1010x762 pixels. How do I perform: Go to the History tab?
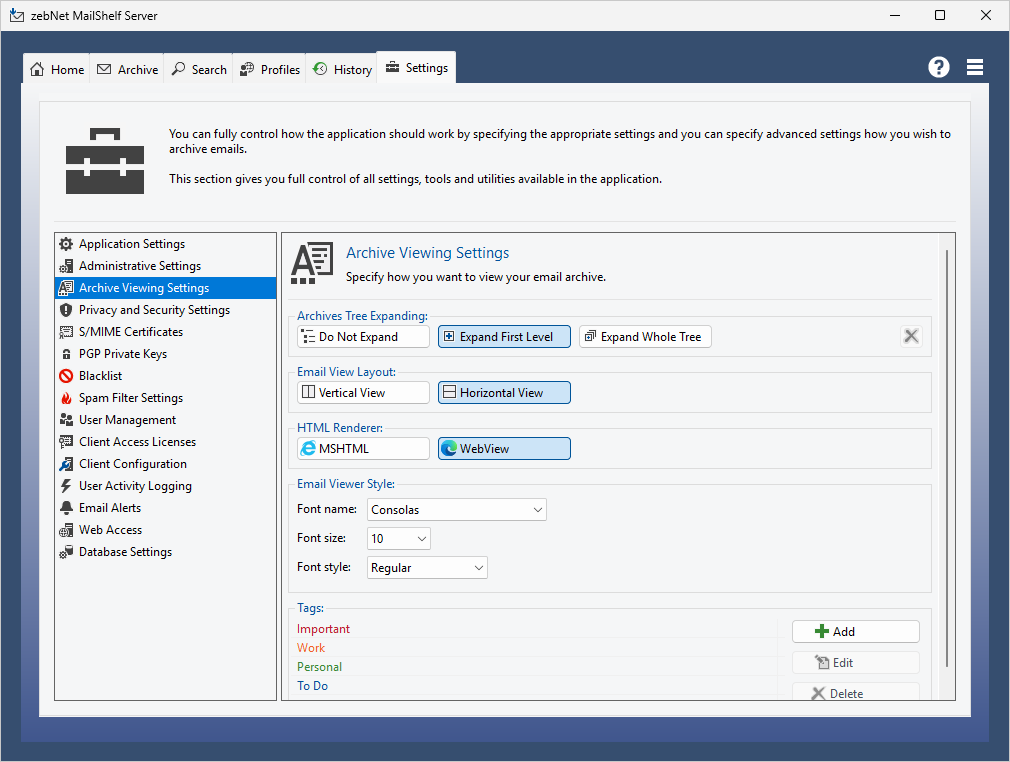click(x=342, y=69)
